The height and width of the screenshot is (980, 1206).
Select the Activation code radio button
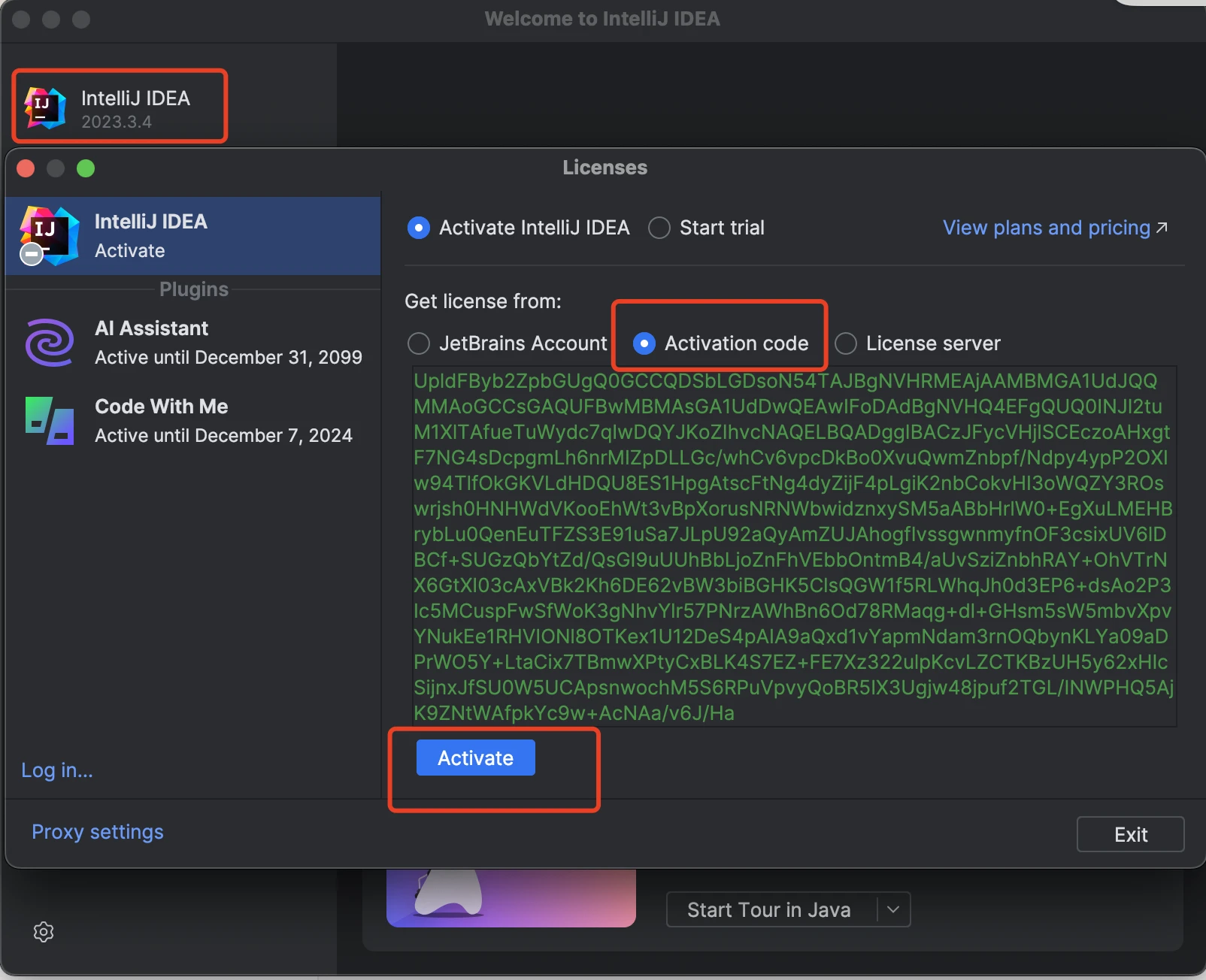[x=644, y=343]
